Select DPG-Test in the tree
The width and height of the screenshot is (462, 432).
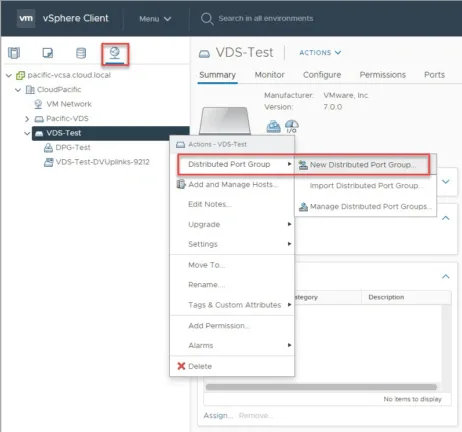73,147
